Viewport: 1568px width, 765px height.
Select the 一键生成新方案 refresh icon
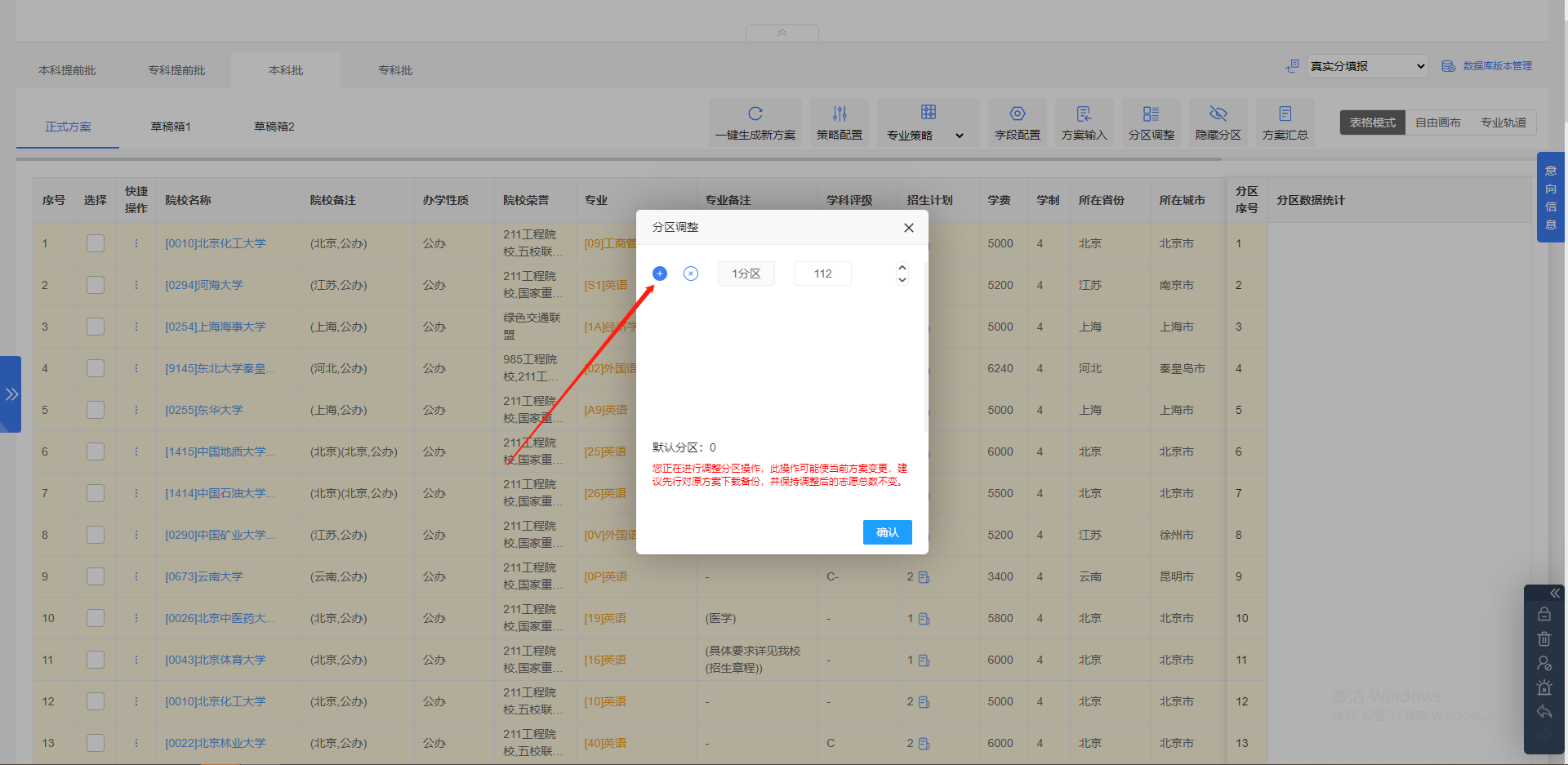pos(755,113)
